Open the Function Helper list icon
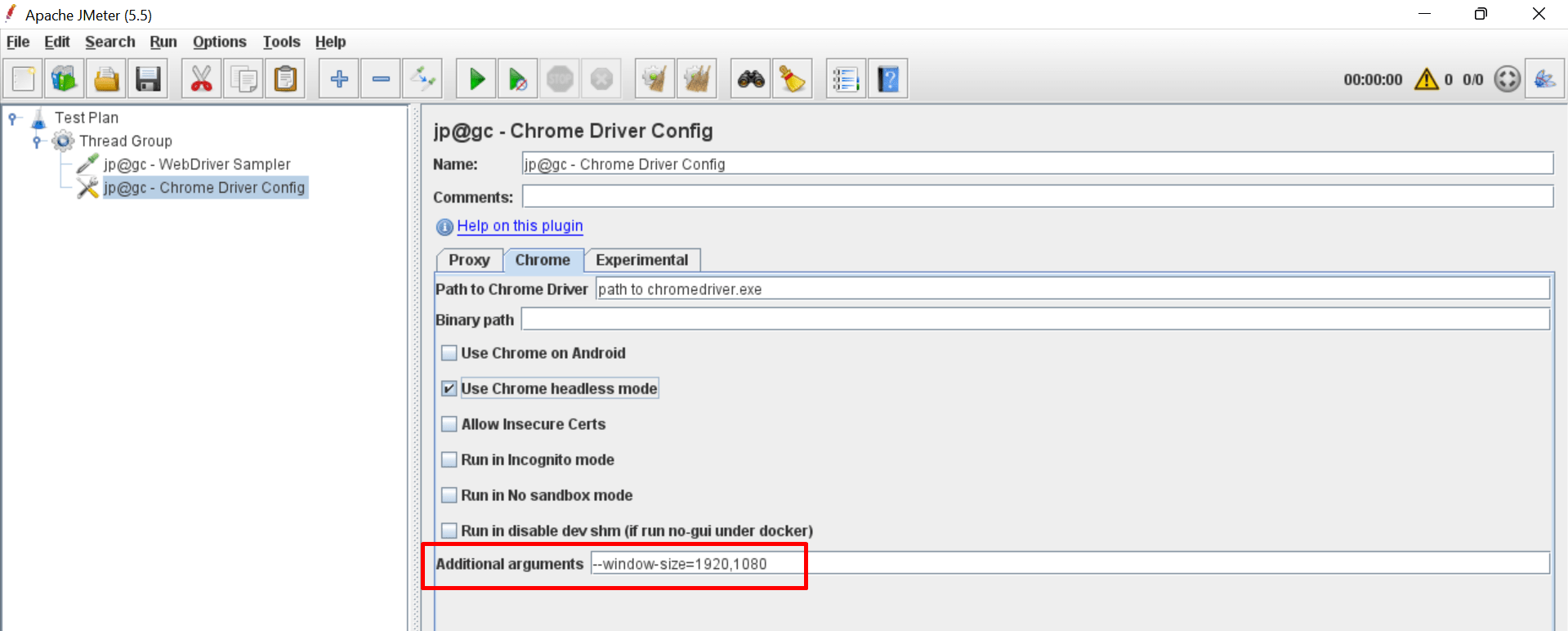The width and height of the screenshot is (1568, 631). tap(847, 79)
